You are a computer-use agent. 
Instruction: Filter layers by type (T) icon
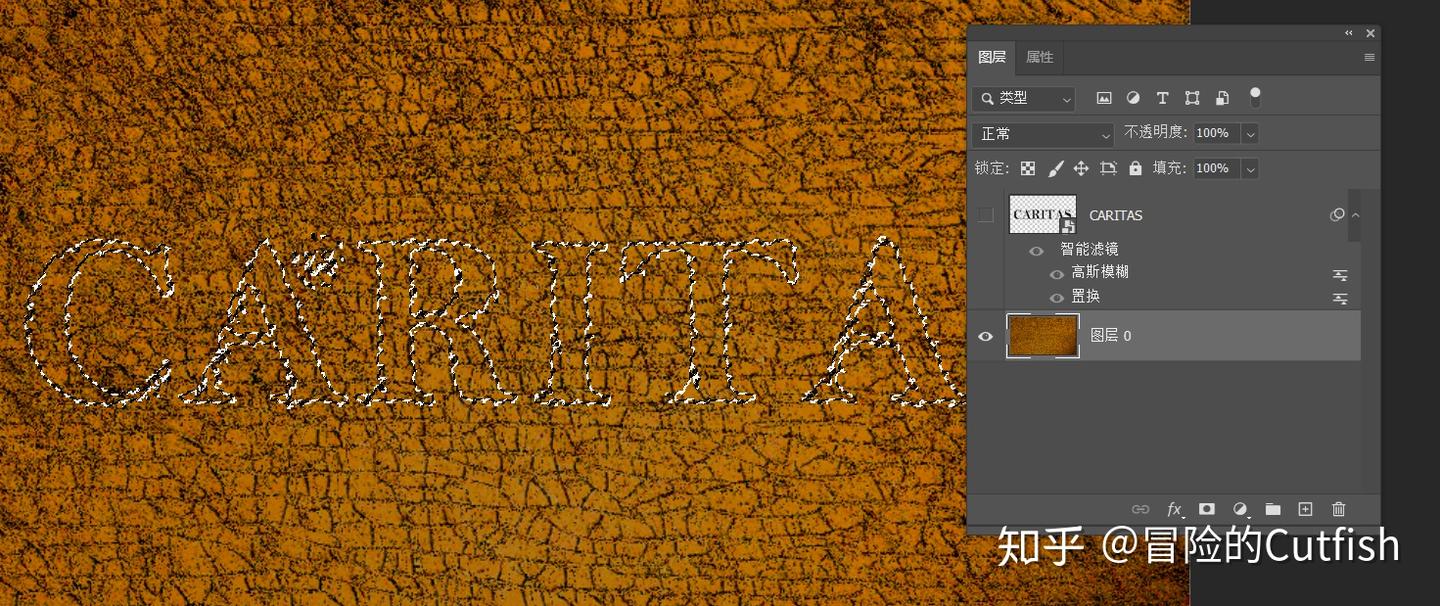(1162, 98)
